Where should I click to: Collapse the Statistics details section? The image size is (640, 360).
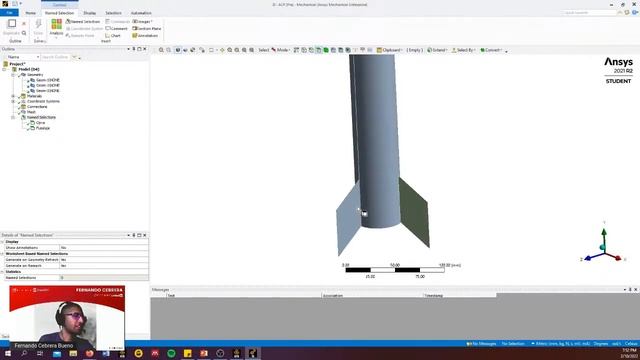click(x=2, y=271)
